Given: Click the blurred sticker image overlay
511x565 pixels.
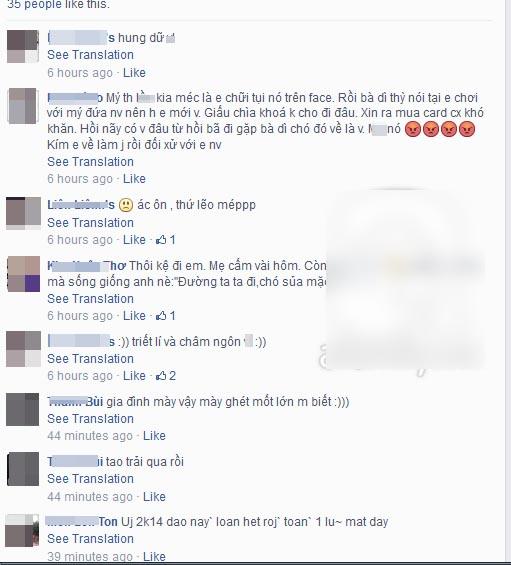Looking at the screenshot, I should pos(405,279).
